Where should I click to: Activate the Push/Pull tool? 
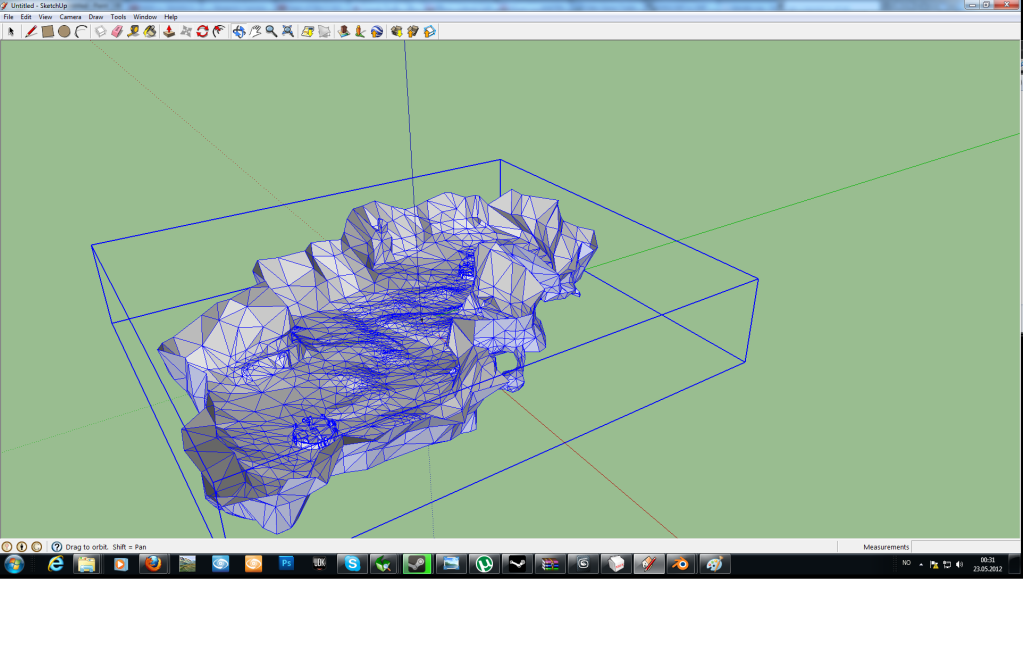(x=169, y=31)
